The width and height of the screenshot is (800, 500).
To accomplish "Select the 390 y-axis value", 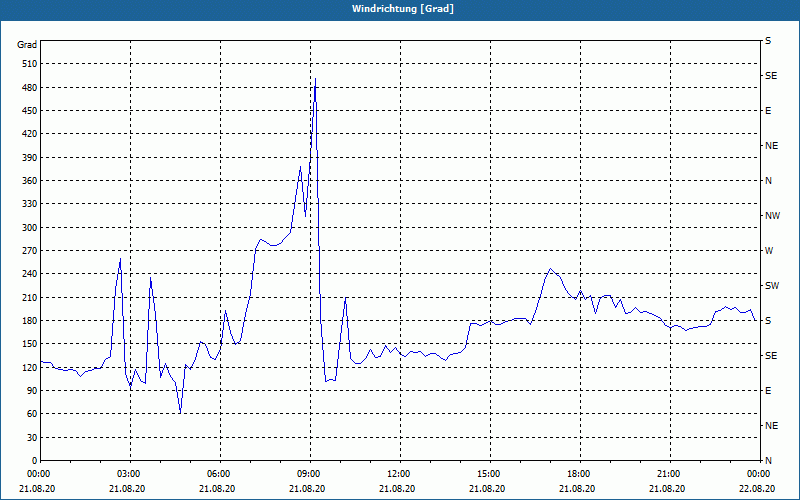I will (x=30, y=158).
